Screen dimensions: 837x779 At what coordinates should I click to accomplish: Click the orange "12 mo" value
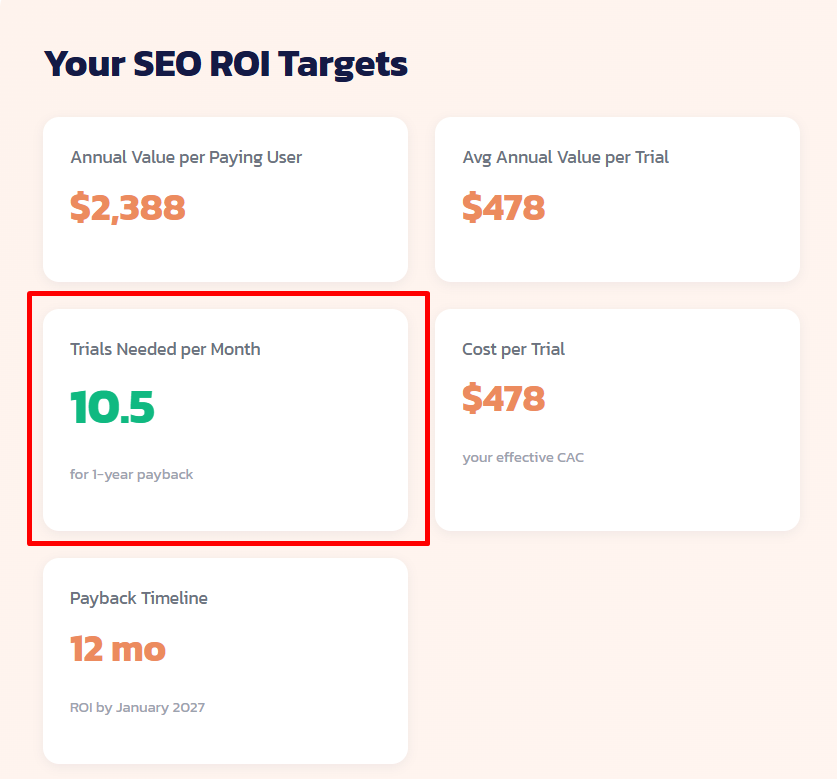click(117, 649)
